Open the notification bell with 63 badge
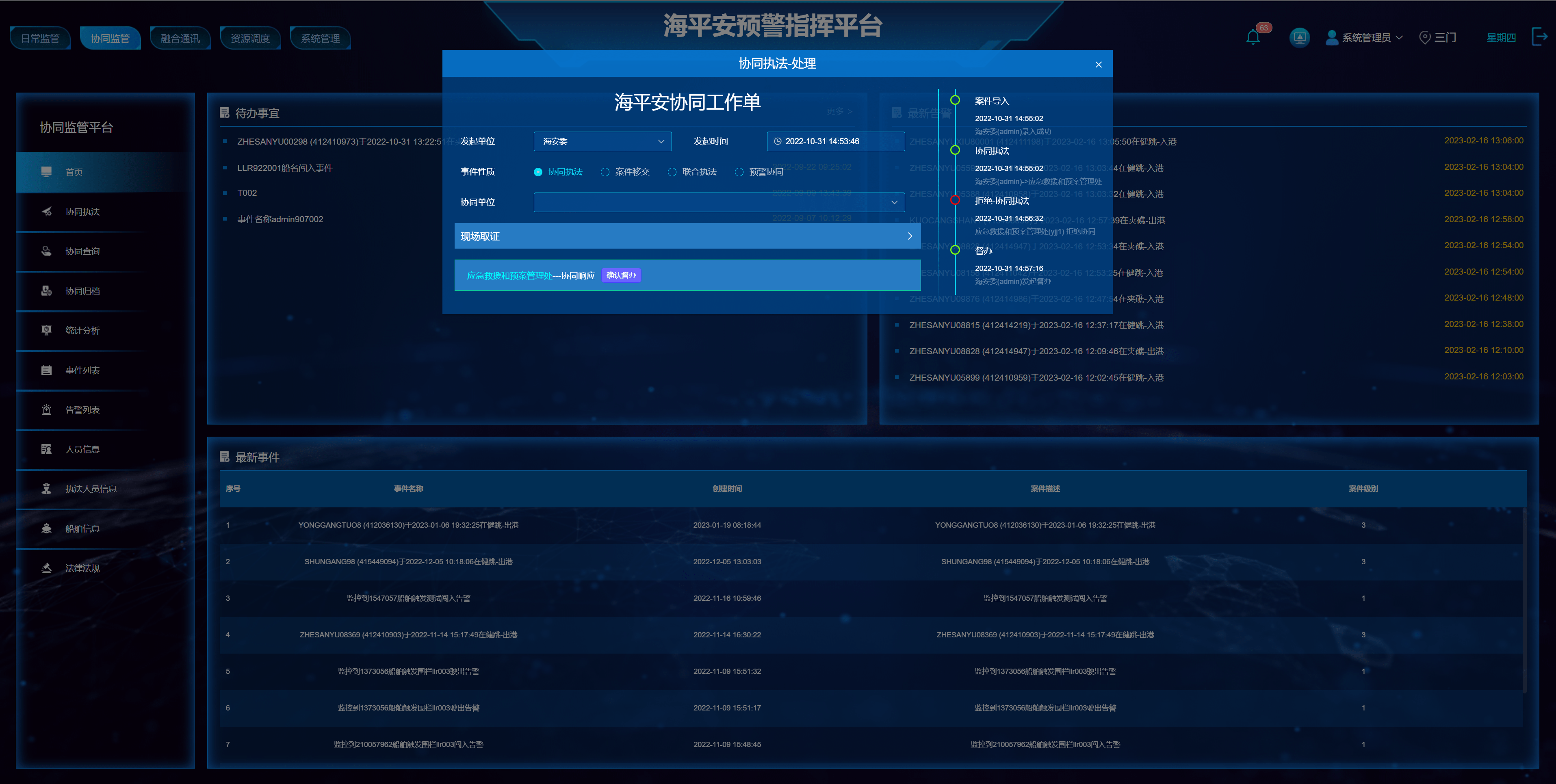The width and height of the screenshot is (1556, 784). 1253,37
